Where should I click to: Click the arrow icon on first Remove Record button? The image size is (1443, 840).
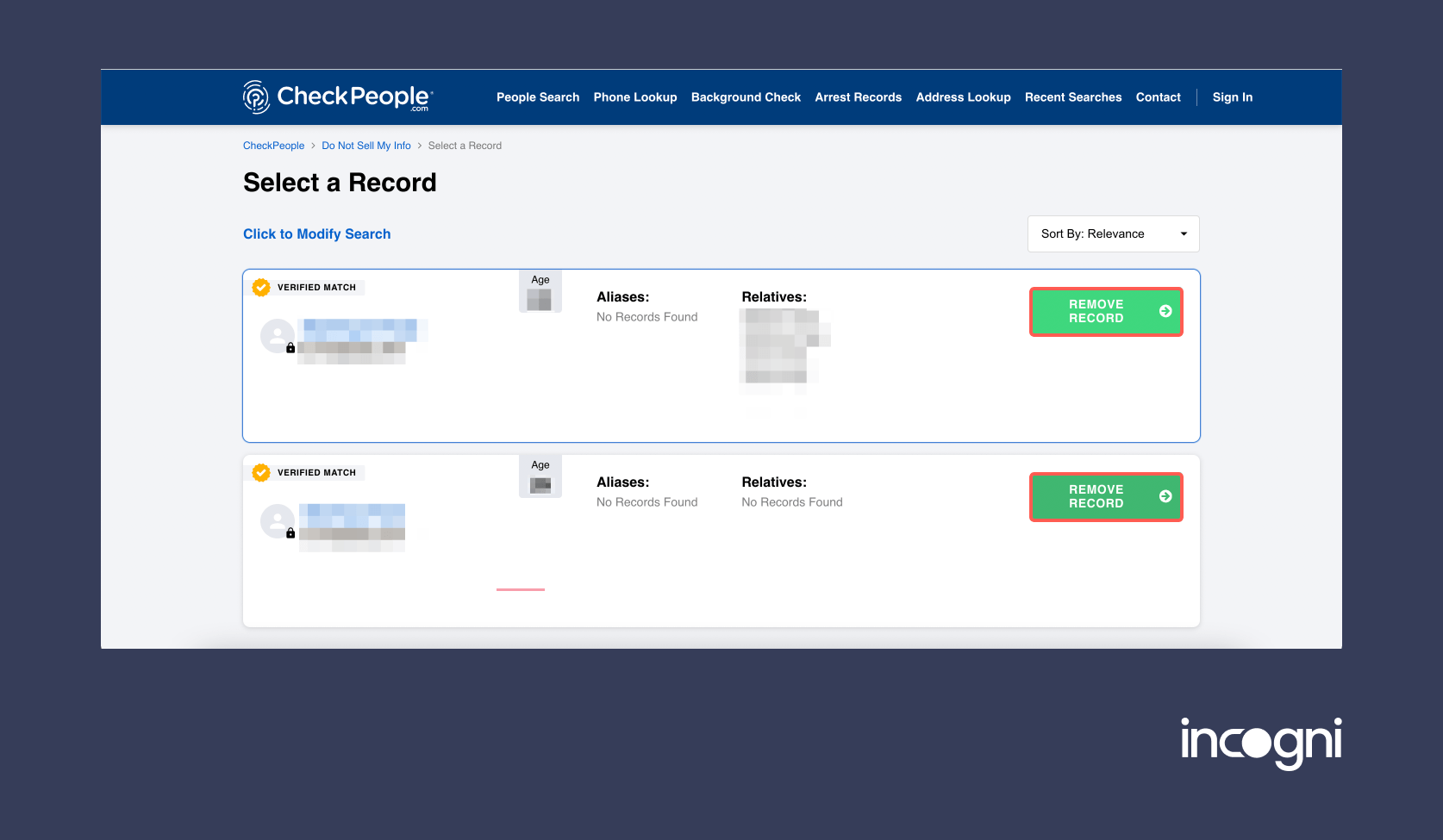coord(1165,311)
